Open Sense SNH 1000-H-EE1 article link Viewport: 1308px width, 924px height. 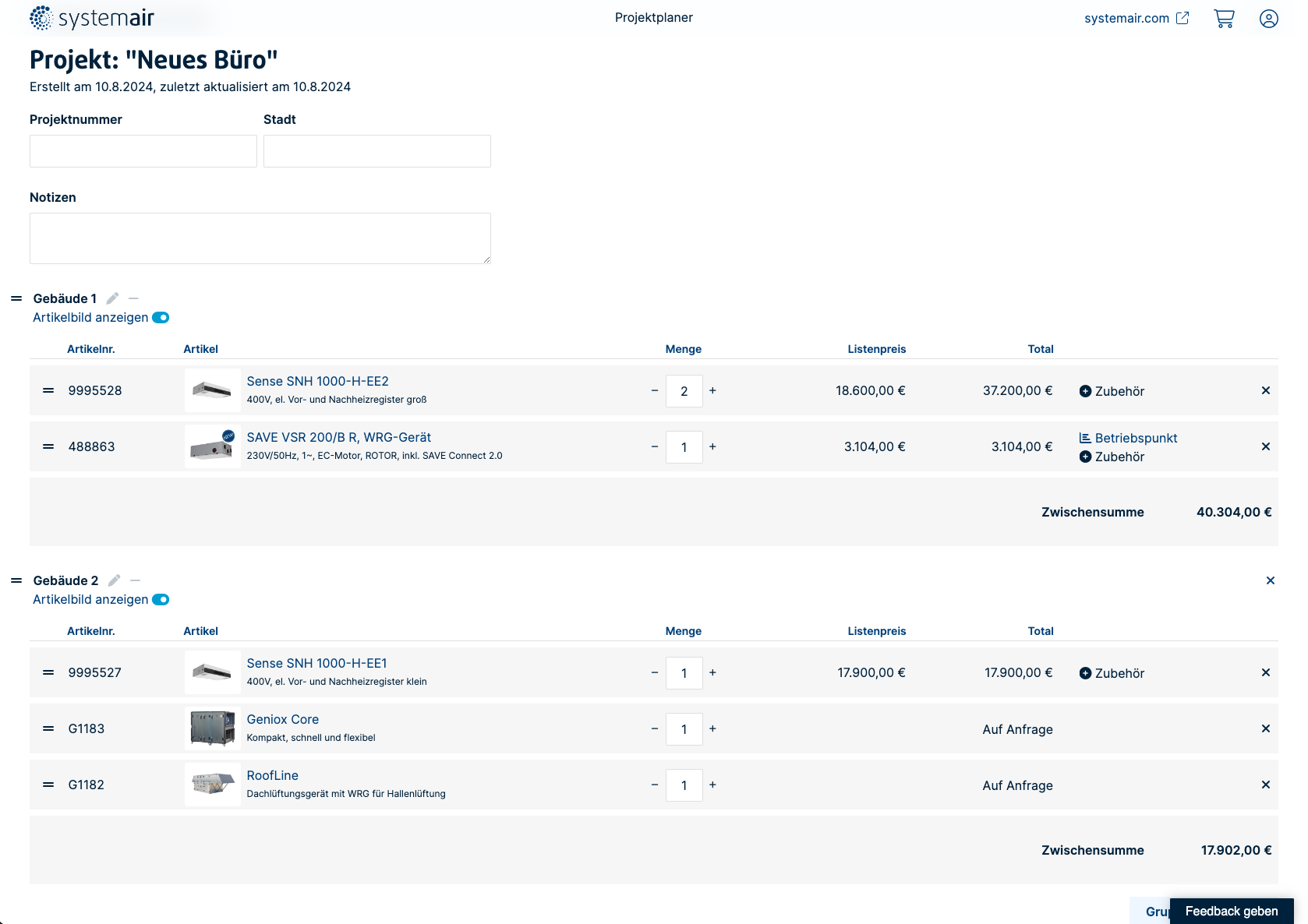point(316,663)
